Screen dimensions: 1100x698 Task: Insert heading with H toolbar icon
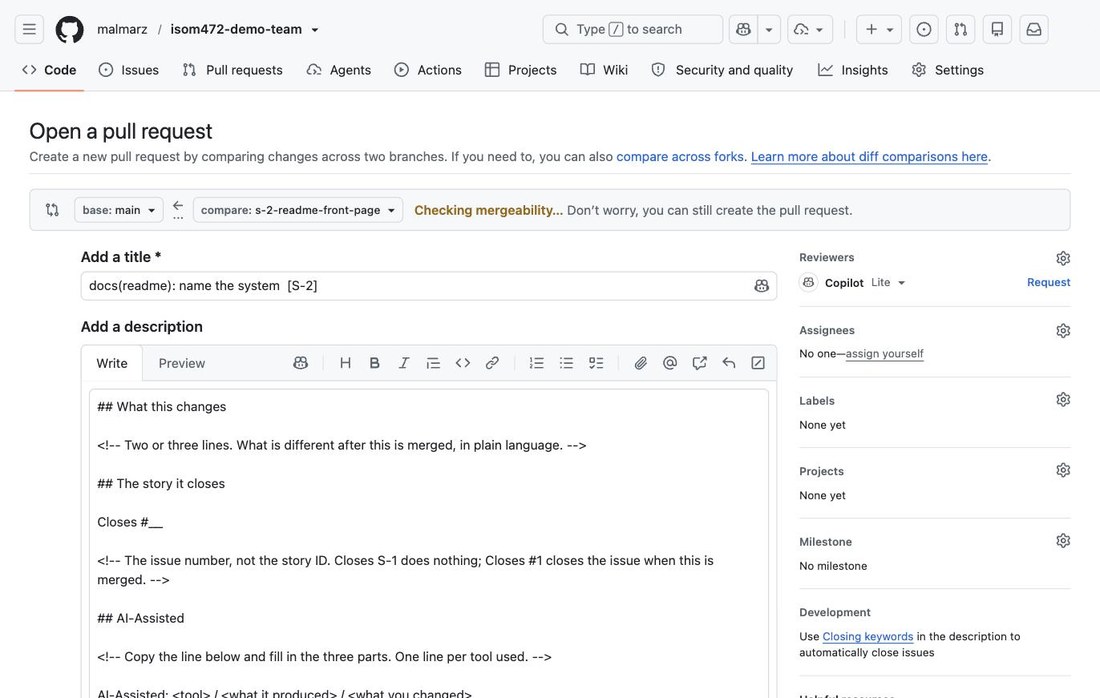[345, 363]
